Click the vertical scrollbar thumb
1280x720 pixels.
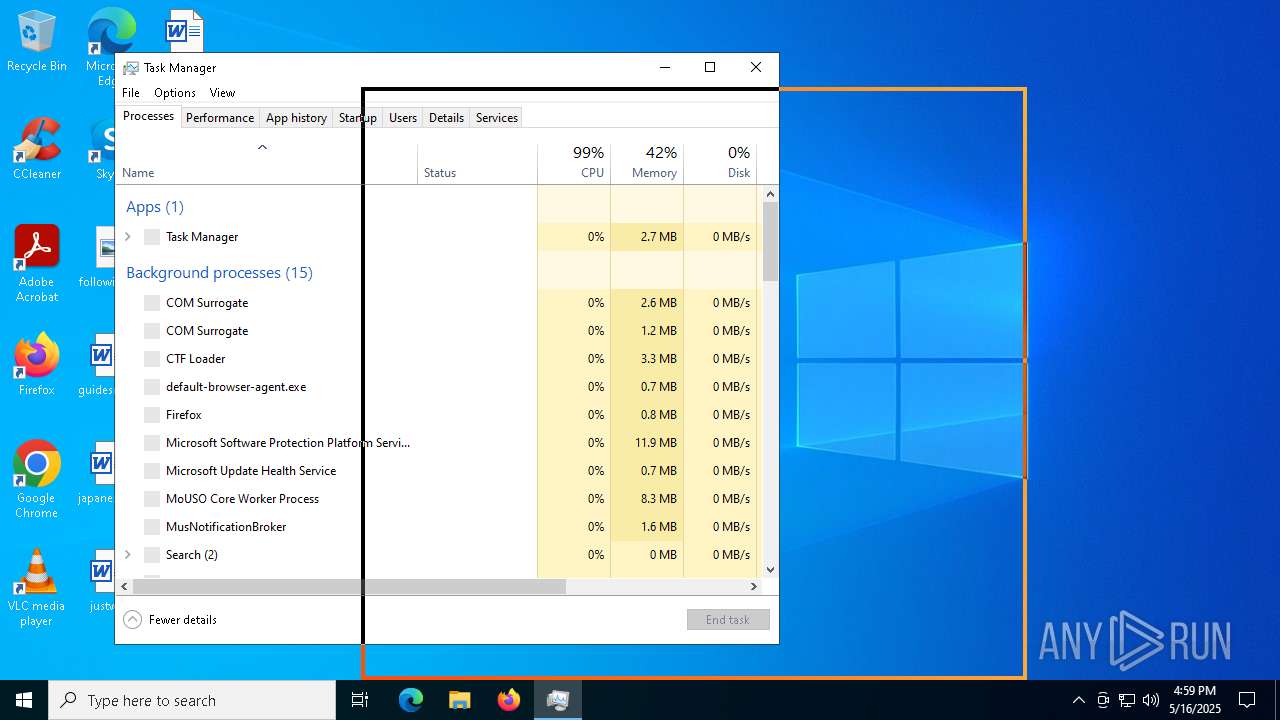pos(770,241)
